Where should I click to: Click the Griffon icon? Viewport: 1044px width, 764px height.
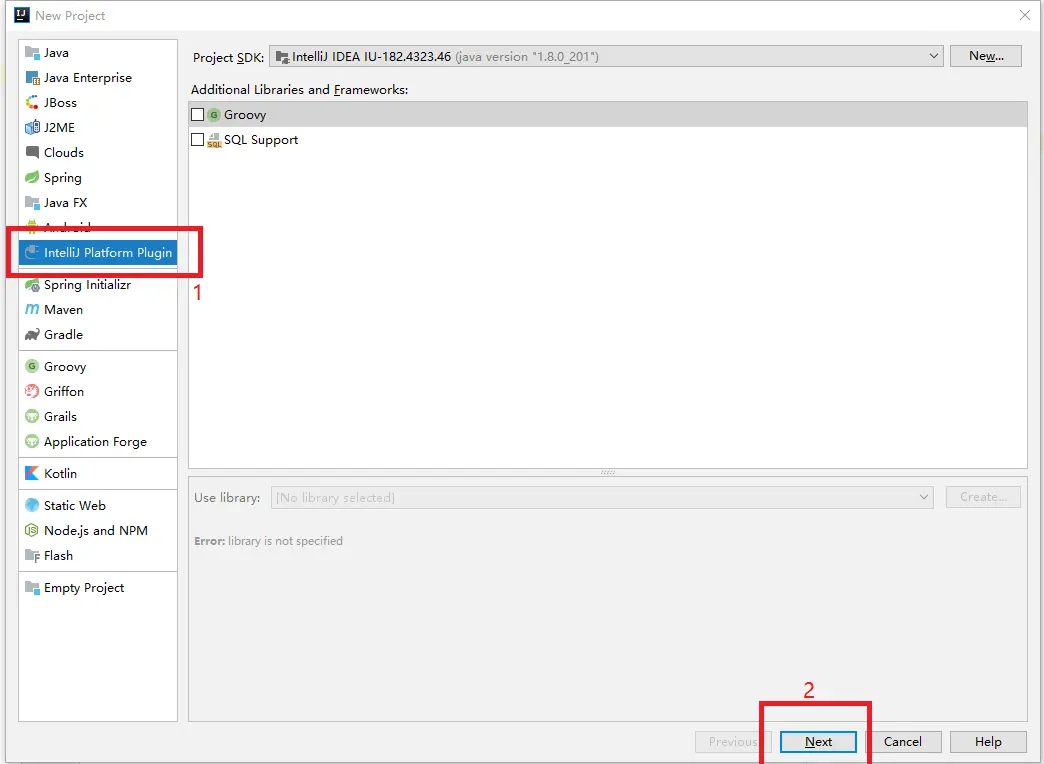click(32, 391)
